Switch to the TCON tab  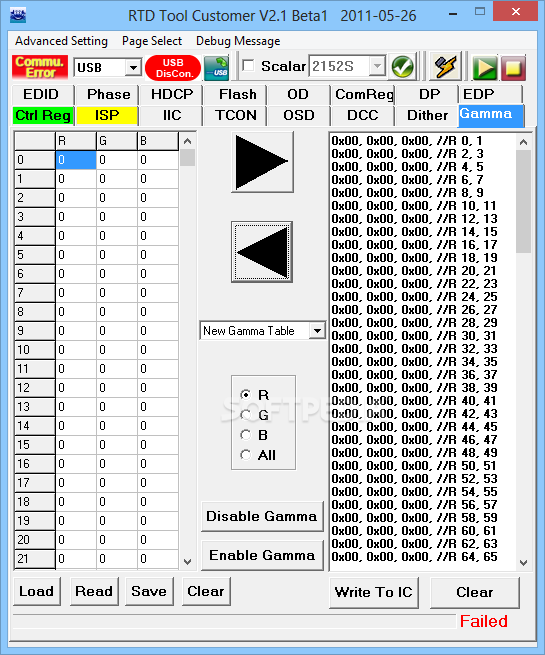pos(236,115)
